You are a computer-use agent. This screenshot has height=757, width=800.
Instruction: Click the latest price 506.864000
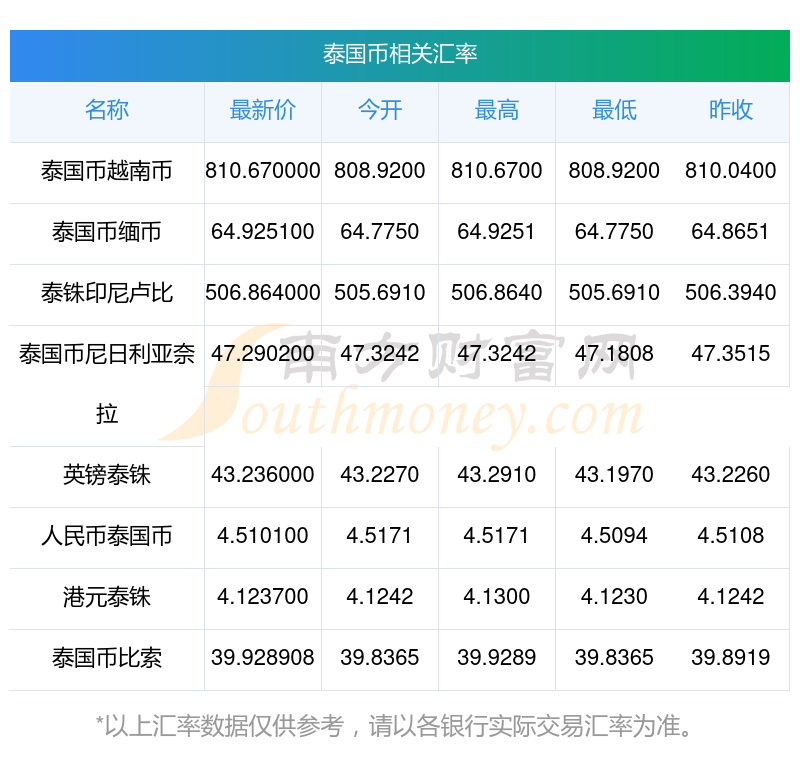[263, 293]
